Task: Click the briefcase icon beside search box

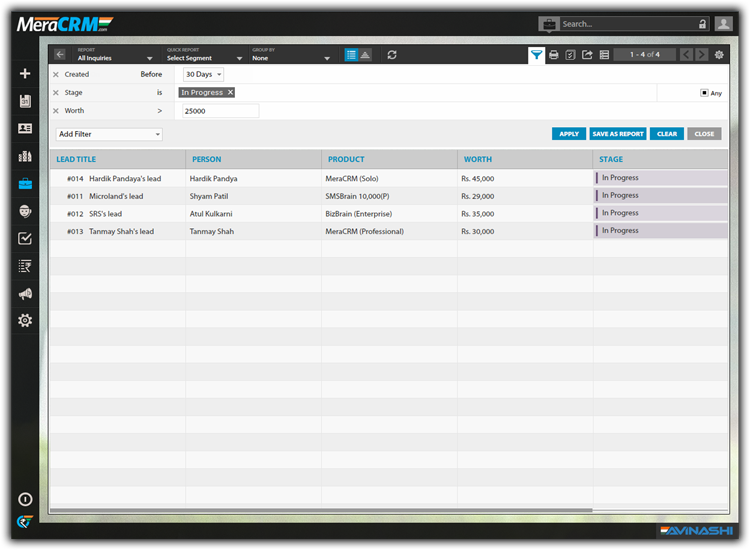Action: coord(549,24)
